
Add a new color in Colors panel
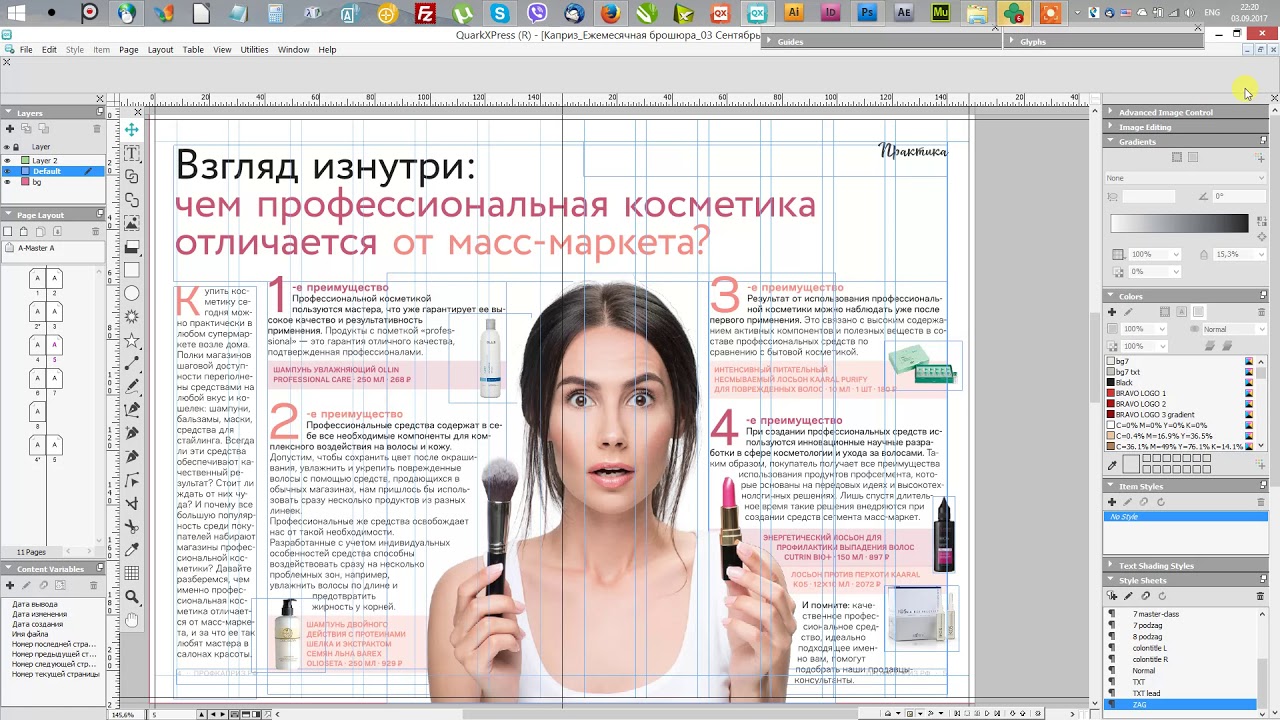[1112, 312]
